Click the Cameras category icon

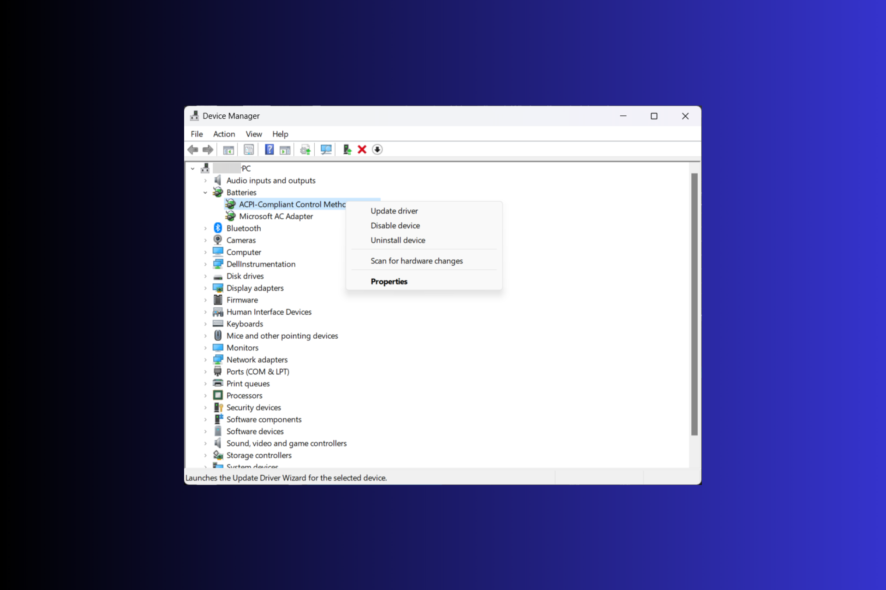point(218,240)
